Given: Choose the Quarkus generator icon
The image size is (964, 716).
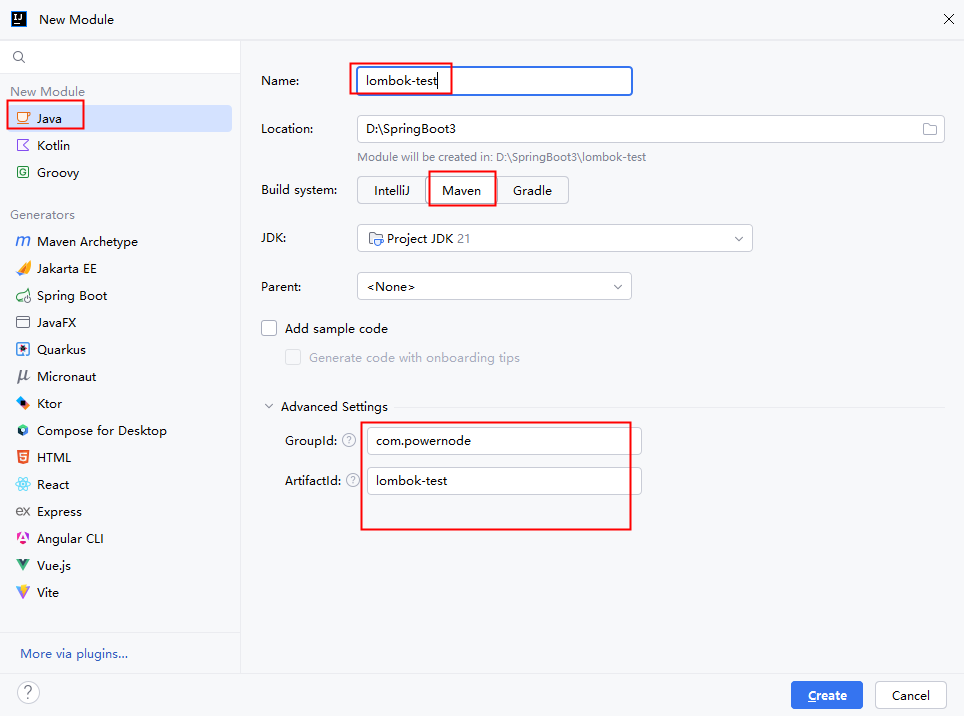Looking at the screenshot, I should (x=22, y=349).
